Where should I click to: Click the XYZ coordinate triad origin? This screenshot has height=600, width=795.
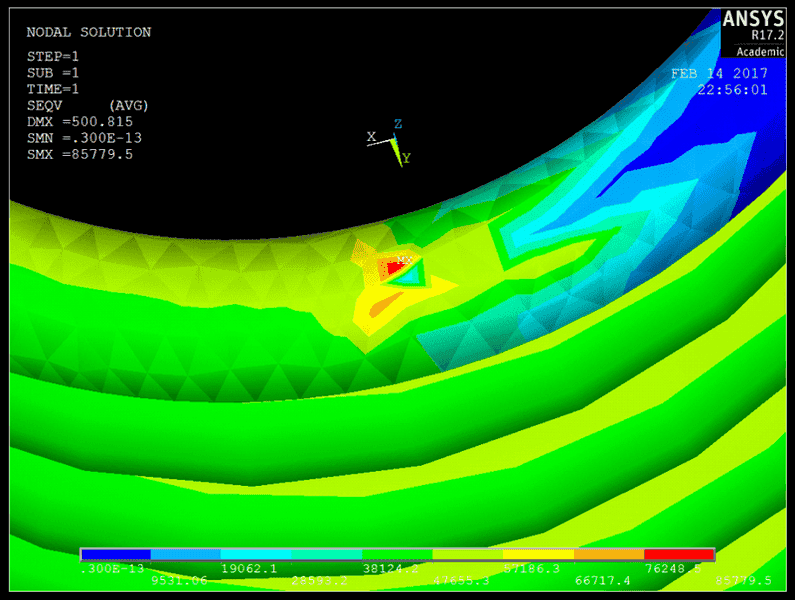point(393,140)
